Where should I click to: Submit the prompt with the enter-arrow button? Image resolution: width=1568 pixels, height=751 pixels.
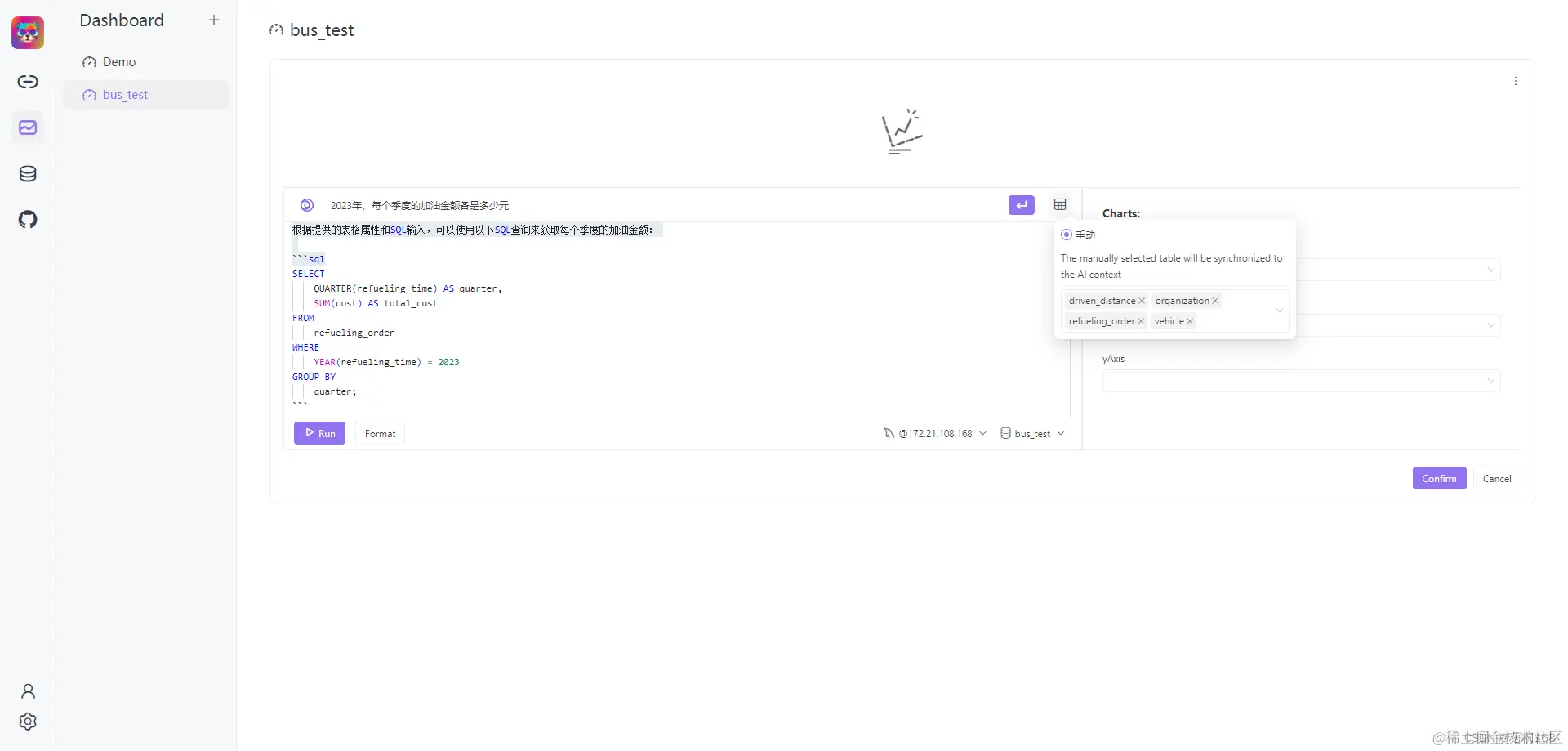click(1021, 205)
